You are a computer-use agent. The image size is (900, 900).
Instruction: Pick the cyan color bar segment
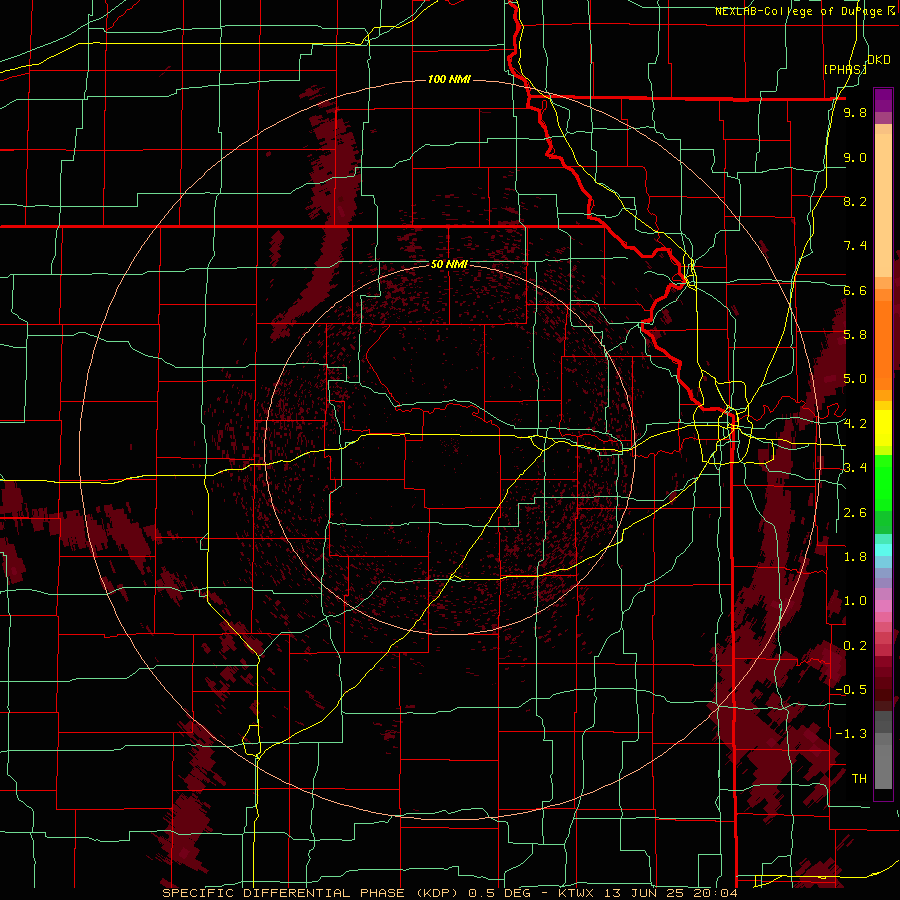(883, 550)
